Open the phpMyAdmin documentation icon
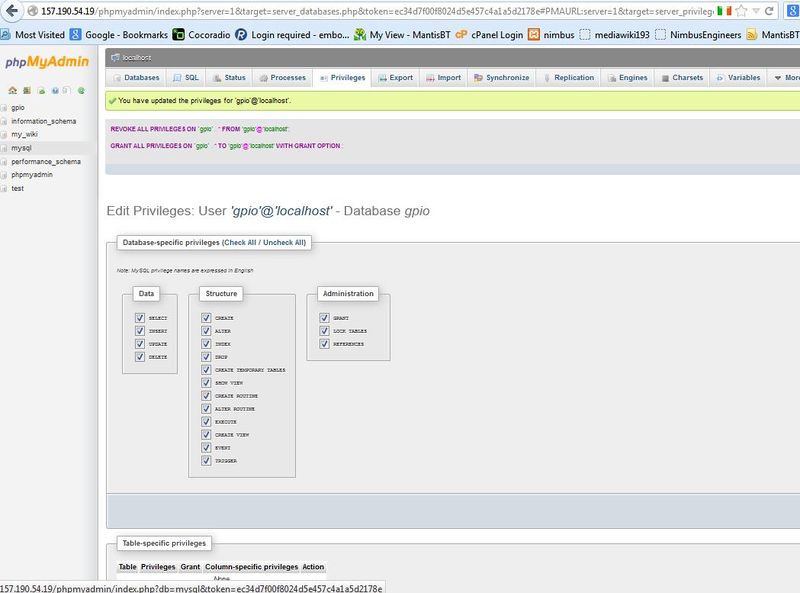The height and width of the screenshot is (593, 800). [55, 90]
